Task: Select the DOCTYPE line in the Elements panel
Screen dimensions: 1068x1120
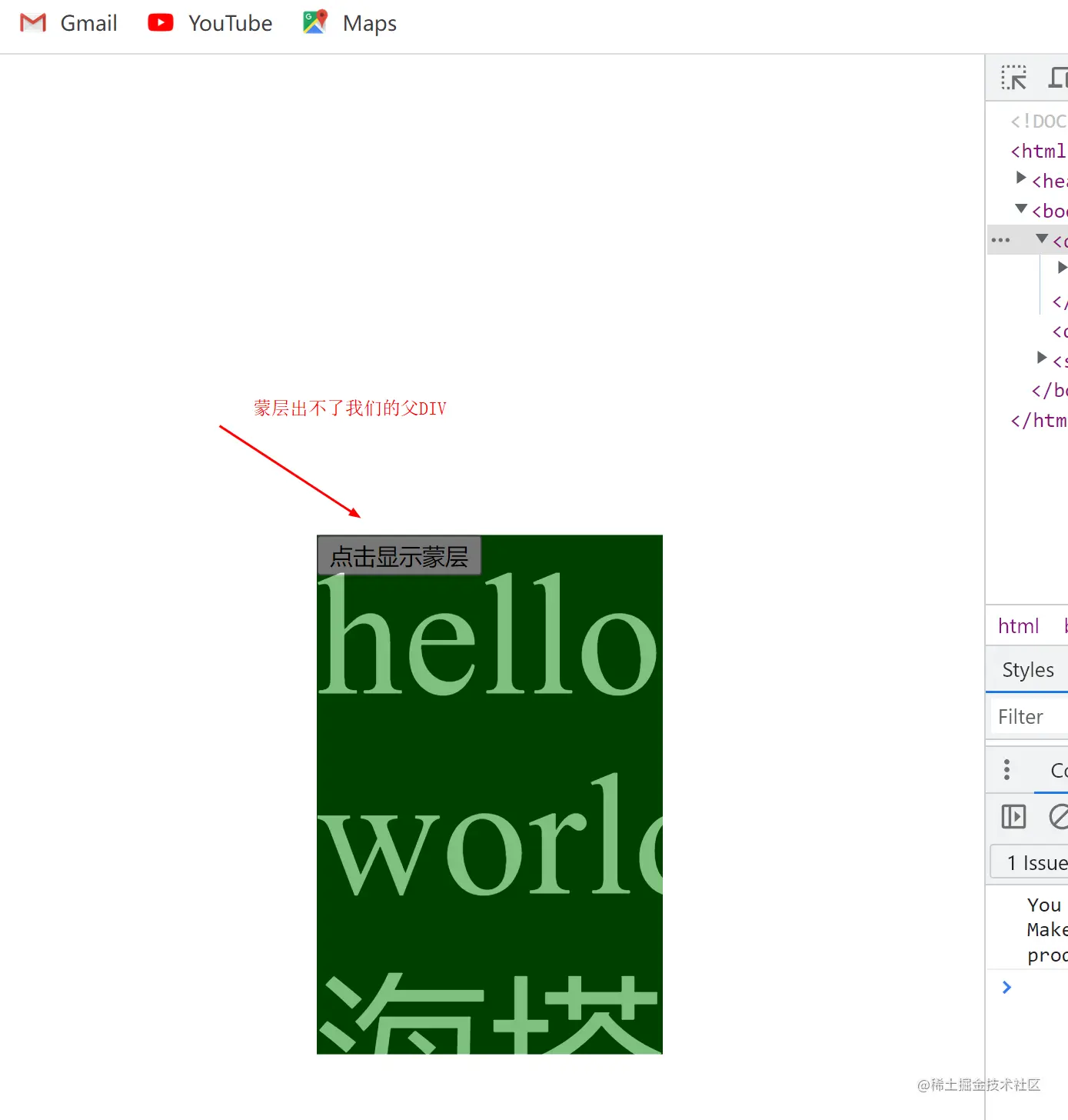Action: pyautogui.click(x=1038, y=121)
